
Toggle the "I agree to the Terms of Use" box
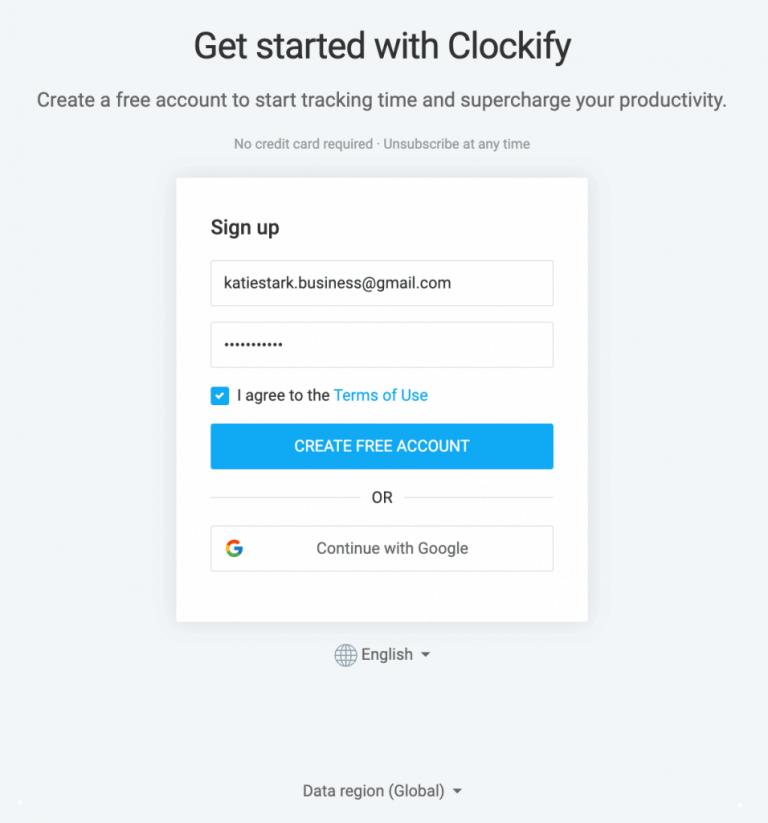coord(219,396)
